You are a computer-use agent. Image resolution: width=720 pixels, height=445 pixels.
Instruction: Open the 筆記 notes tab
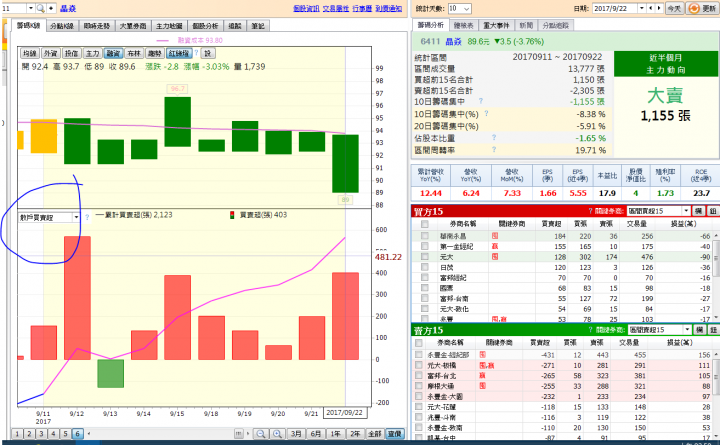pos(258,26)
